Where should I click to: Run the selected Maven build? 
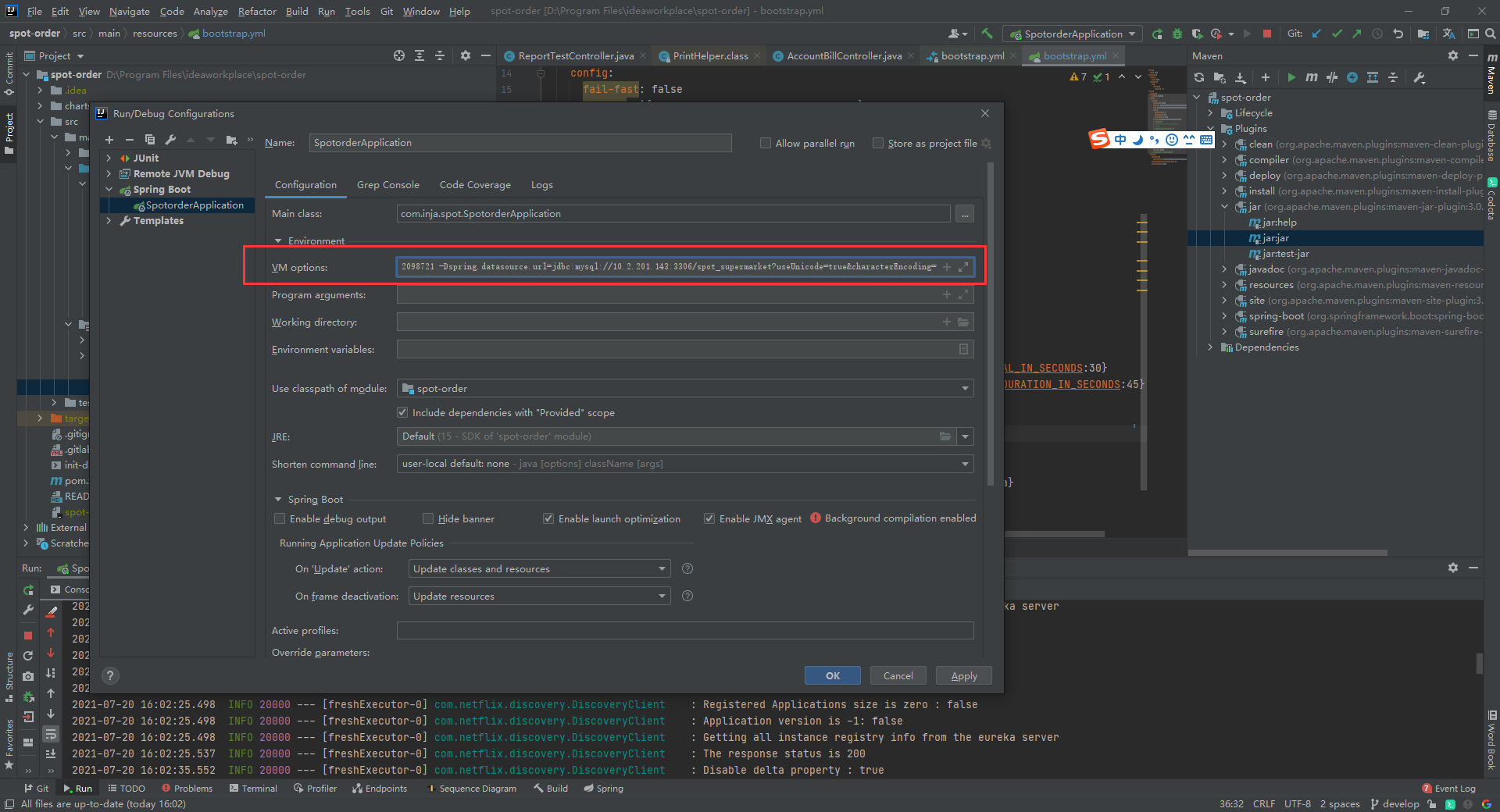[x=1291, y=77]
